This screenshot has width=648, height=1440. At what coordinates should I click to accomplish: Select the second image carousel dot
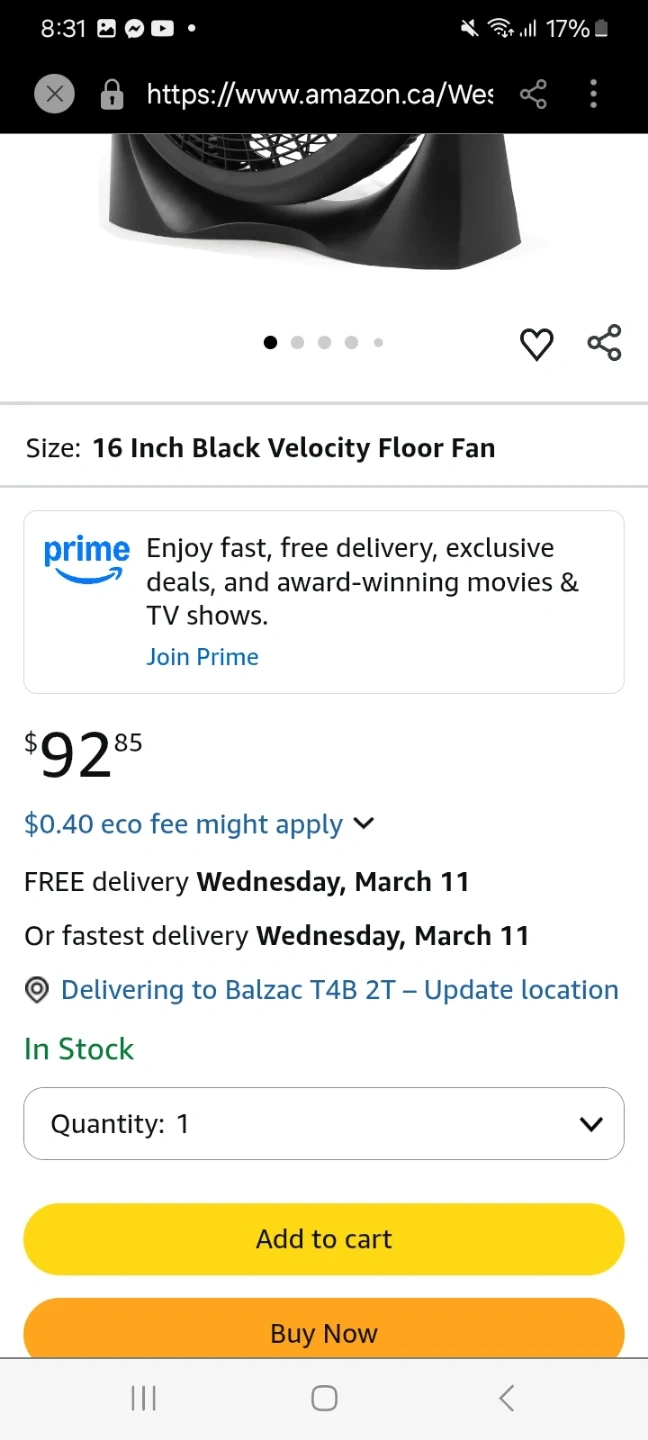(297, 343)
